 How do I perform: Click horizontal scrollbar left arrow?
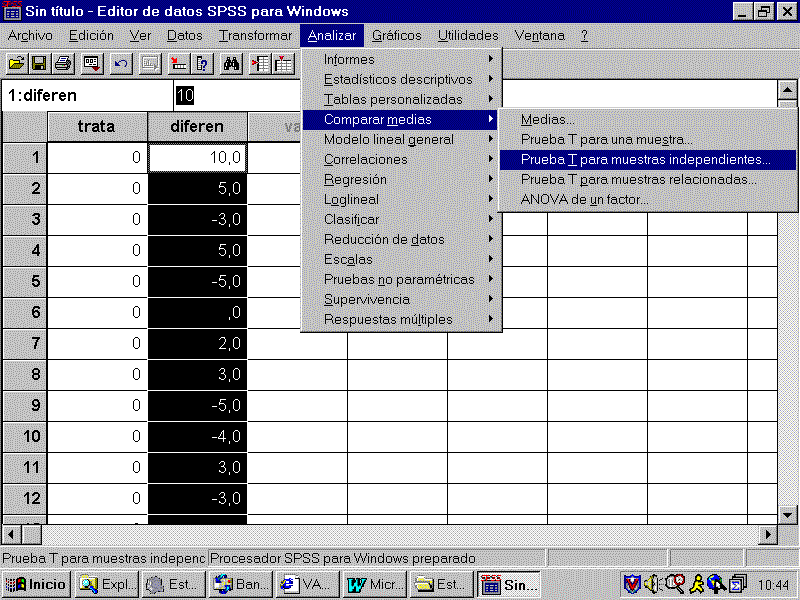click(x=11, y=535)
